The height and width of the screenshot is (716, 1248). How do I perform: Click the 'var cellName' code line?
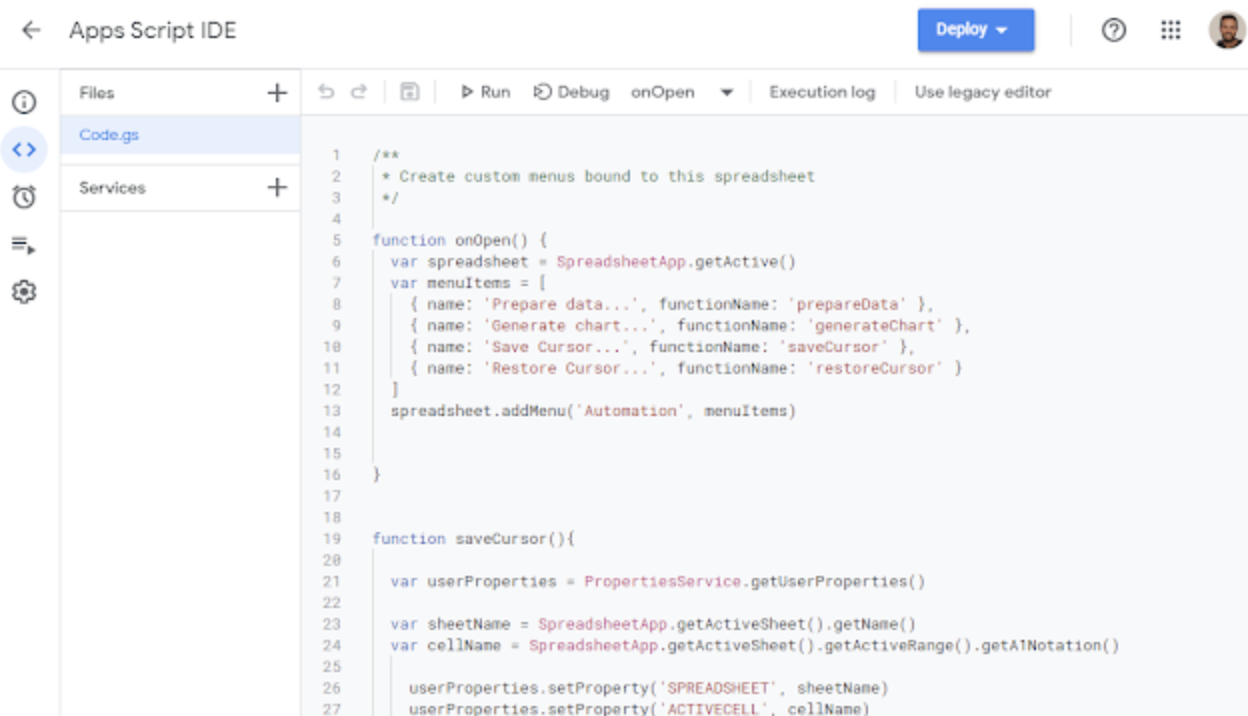tap(755, 645)
